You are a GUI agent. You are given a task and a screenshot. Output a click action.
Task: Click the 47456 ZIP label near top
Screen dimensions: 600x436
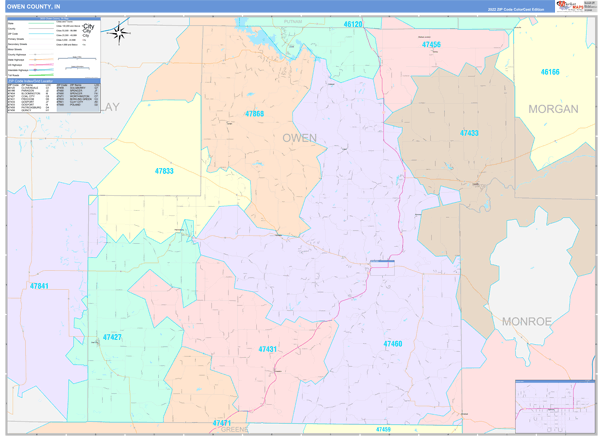coord(431,45)
